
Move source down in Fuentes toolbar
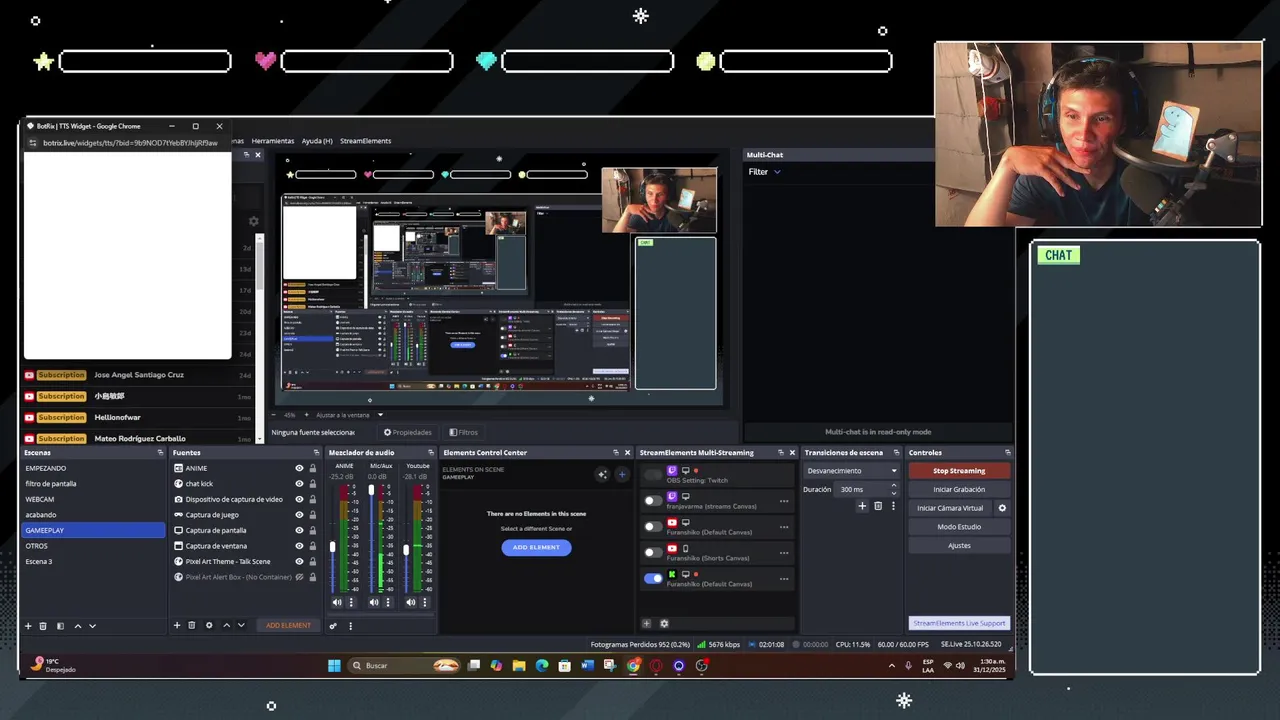click(241, 625)
